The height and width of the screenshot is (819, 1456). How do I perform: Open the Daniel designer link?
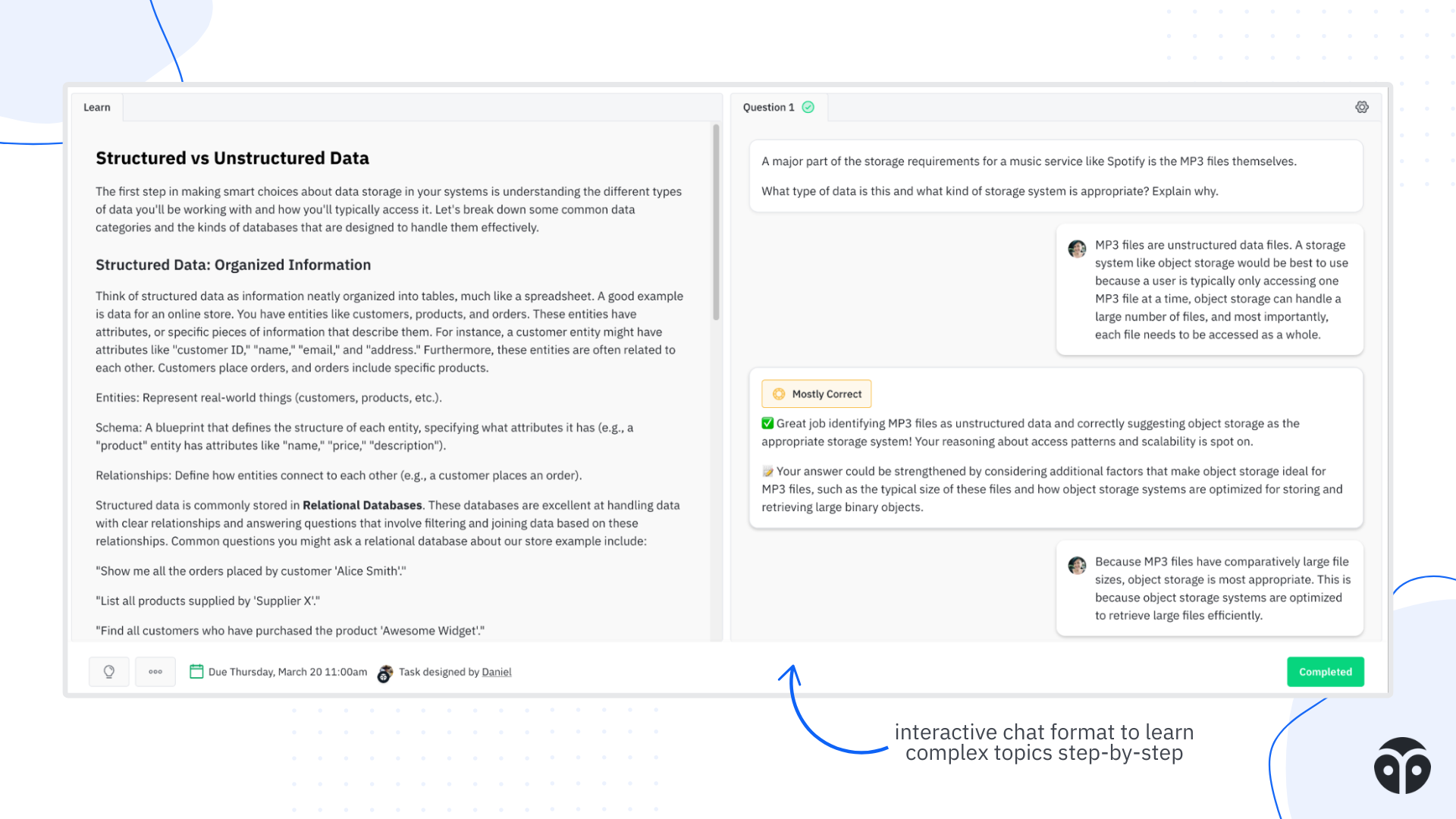click(497, 672)
